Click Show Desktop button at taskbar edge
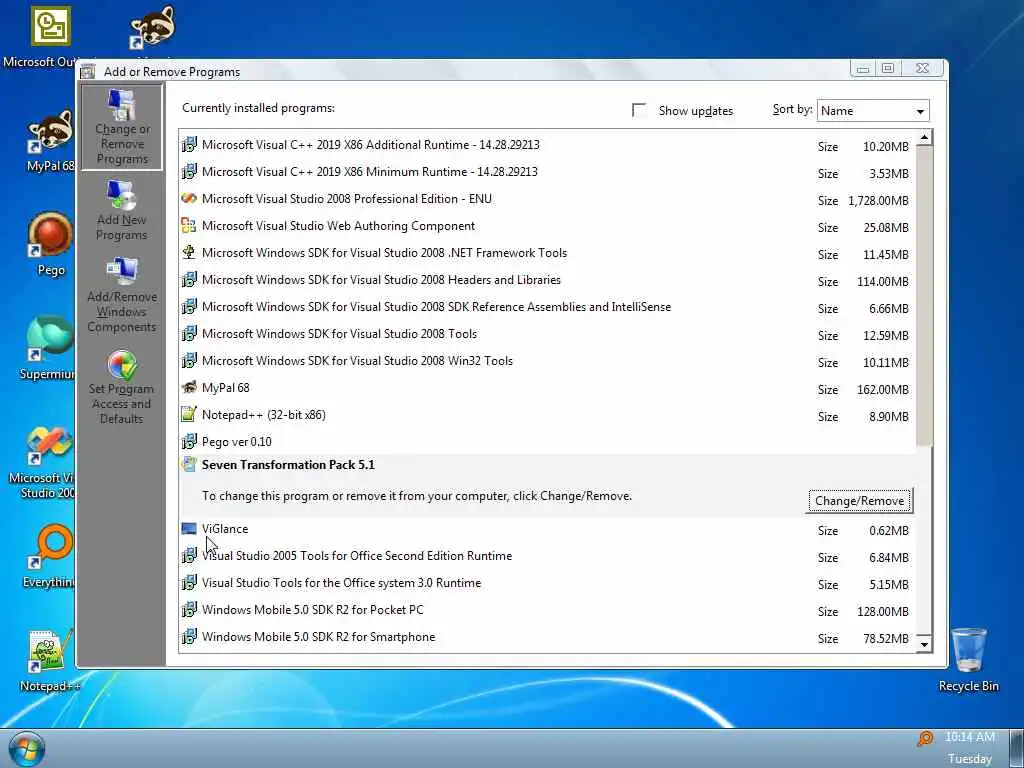The height and width of the screenshot is (768, 1024). tap(1016, 748)
